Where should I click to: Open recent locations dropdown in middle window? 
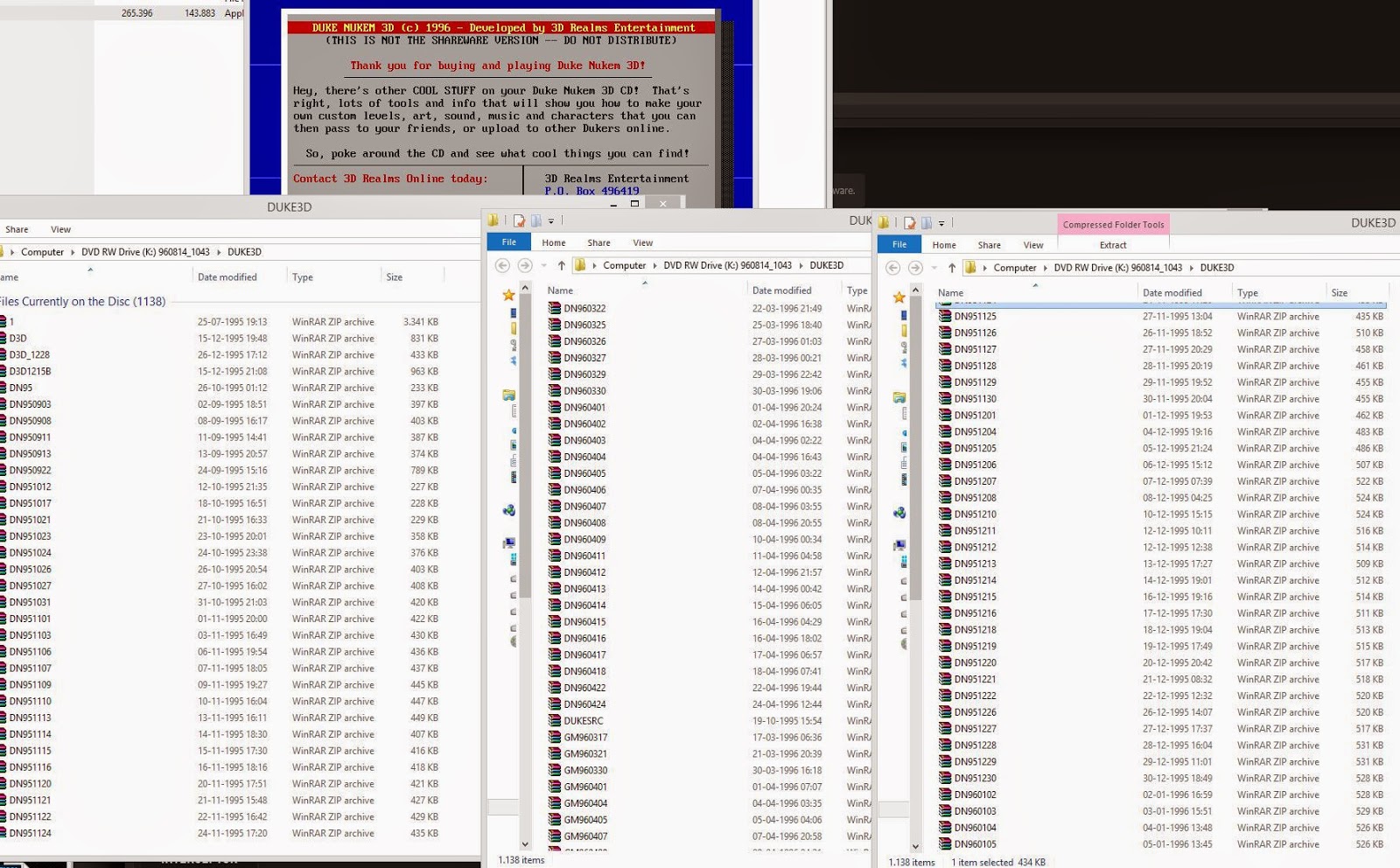(x=543, y=266)
